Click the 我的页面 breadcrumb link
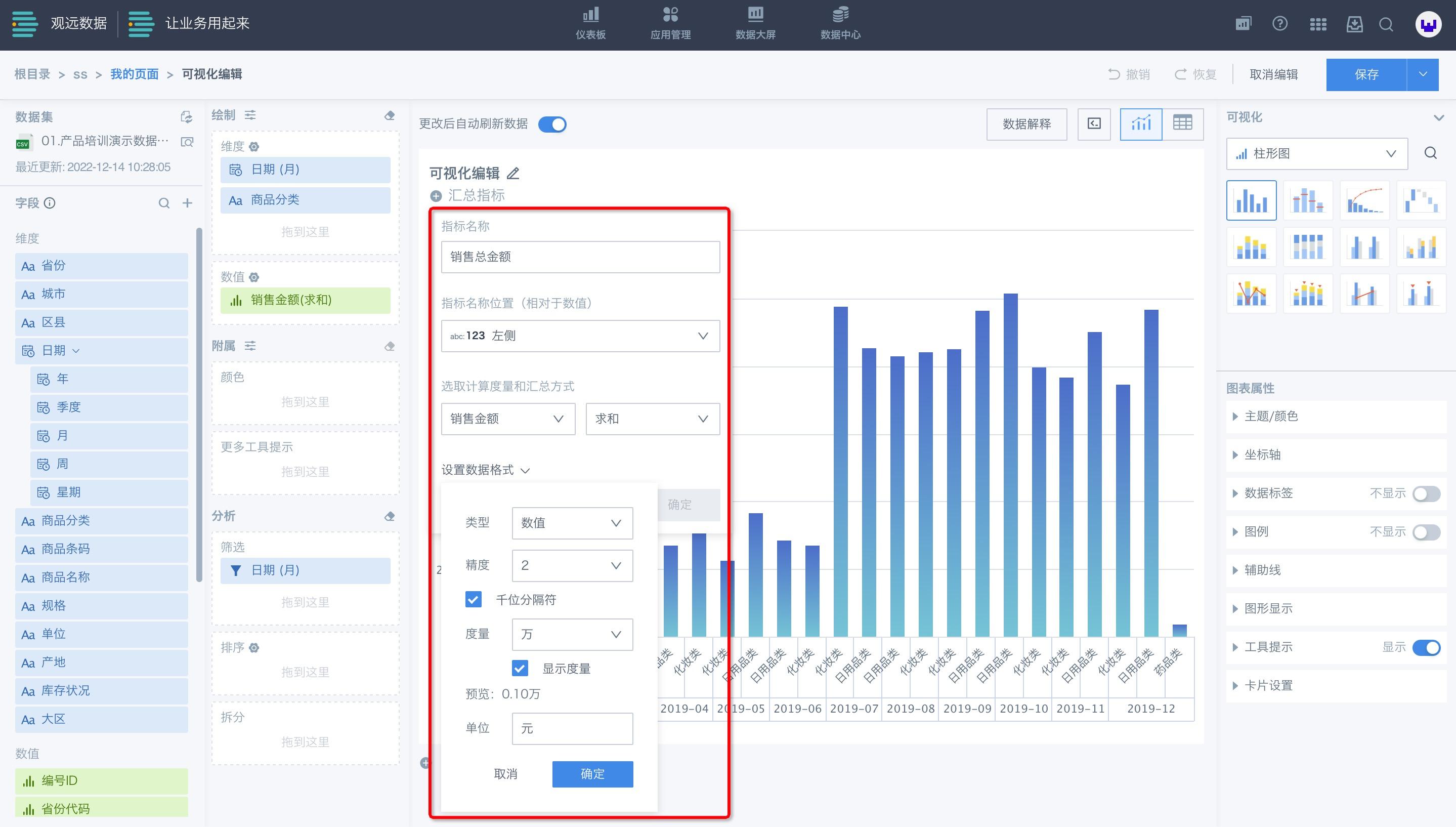Screen dimensions: 1456x827 coord(134,74)
